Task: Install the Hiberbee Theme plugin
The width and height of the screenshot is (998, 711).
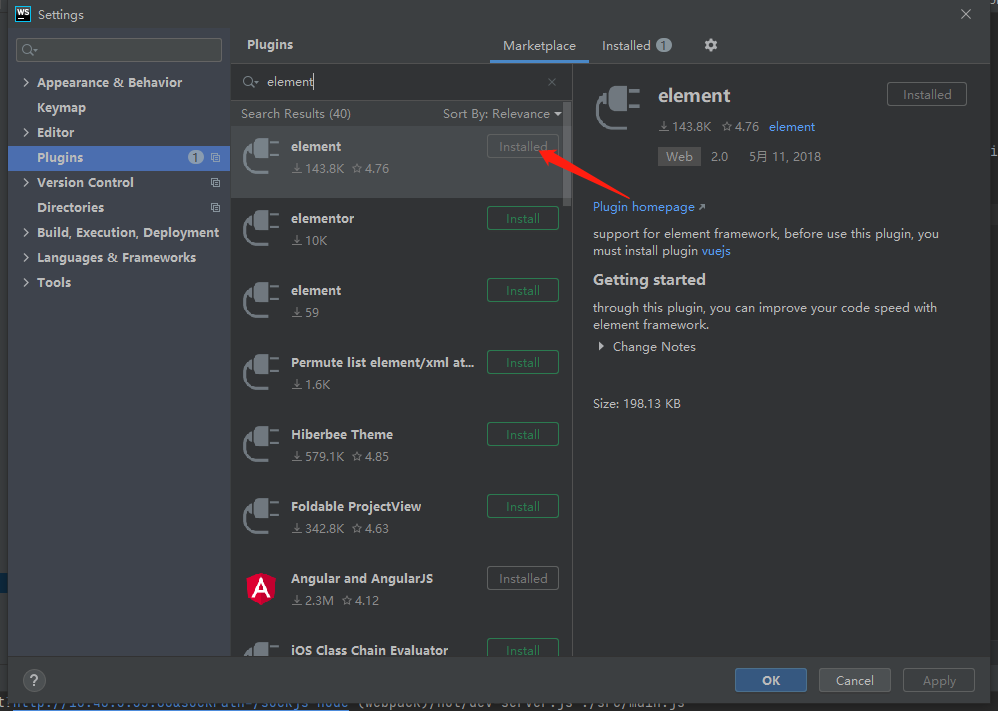Action: tap(523, 434)
